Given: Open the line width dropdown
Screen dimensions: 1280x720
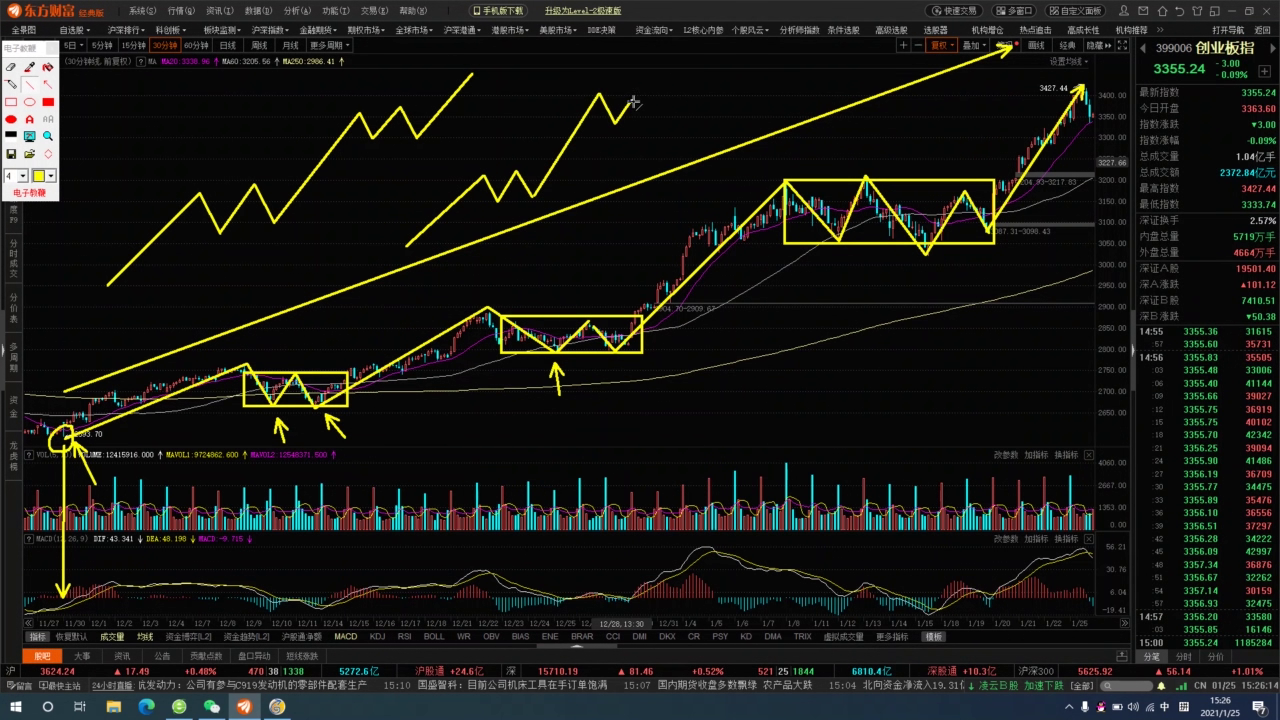Looking at the screenshot, I should click(x=22, y=176).
